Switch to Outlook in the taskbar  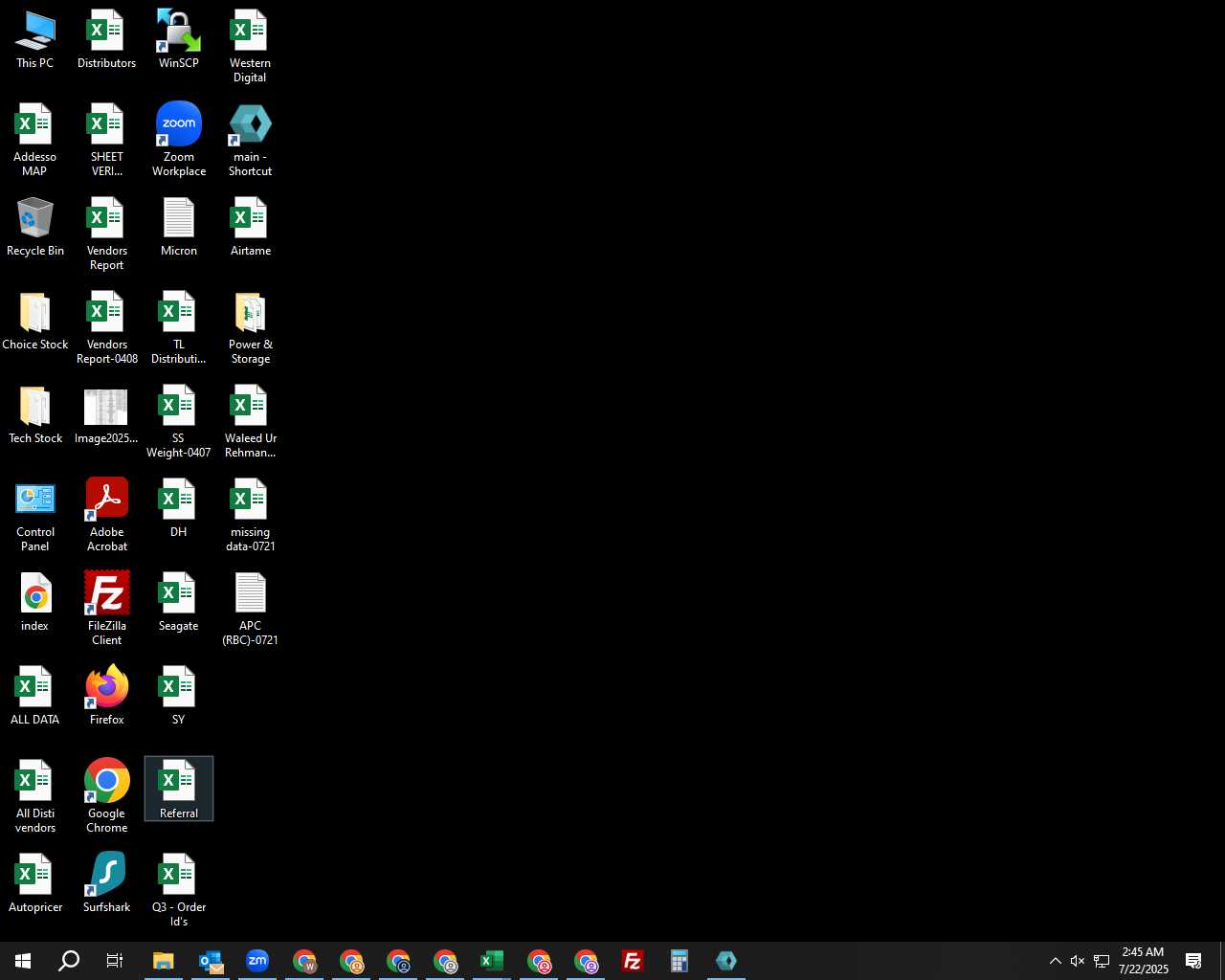tap(211, 961)
